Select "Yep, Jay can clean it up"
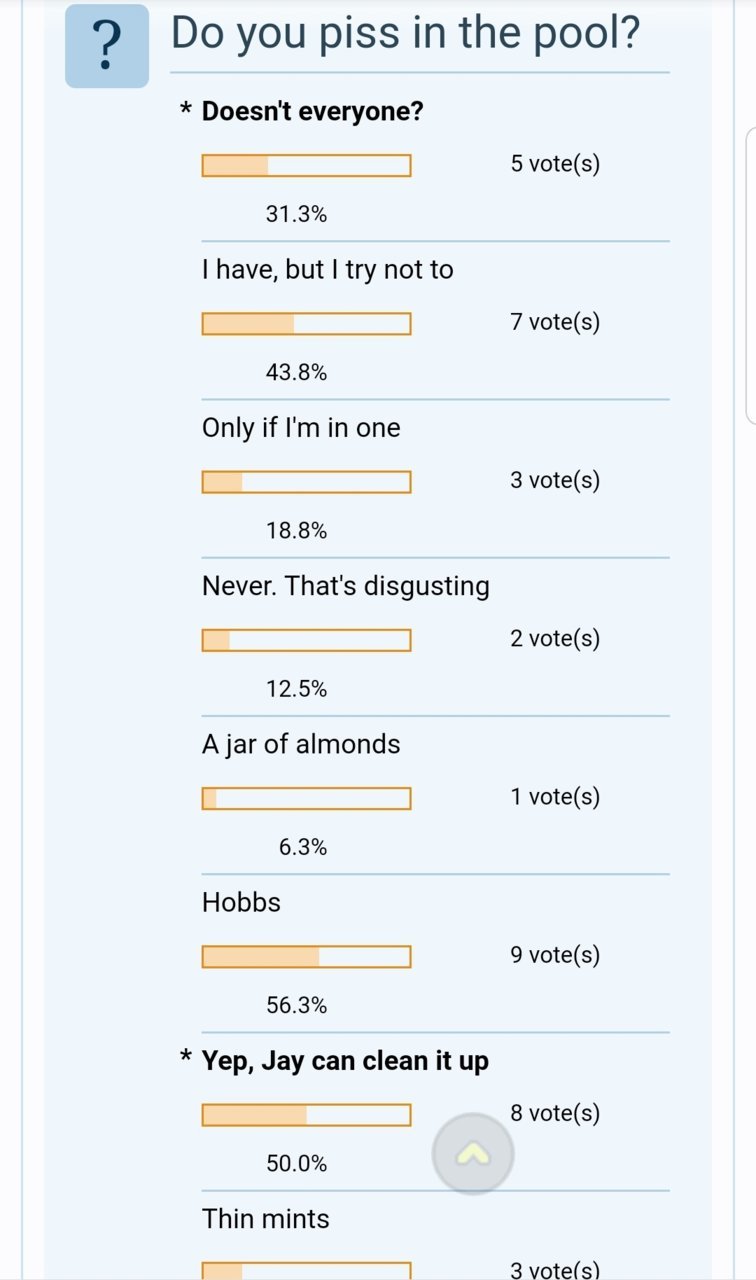Screen dimensions: 756x1280 (x=345, y=1060)
